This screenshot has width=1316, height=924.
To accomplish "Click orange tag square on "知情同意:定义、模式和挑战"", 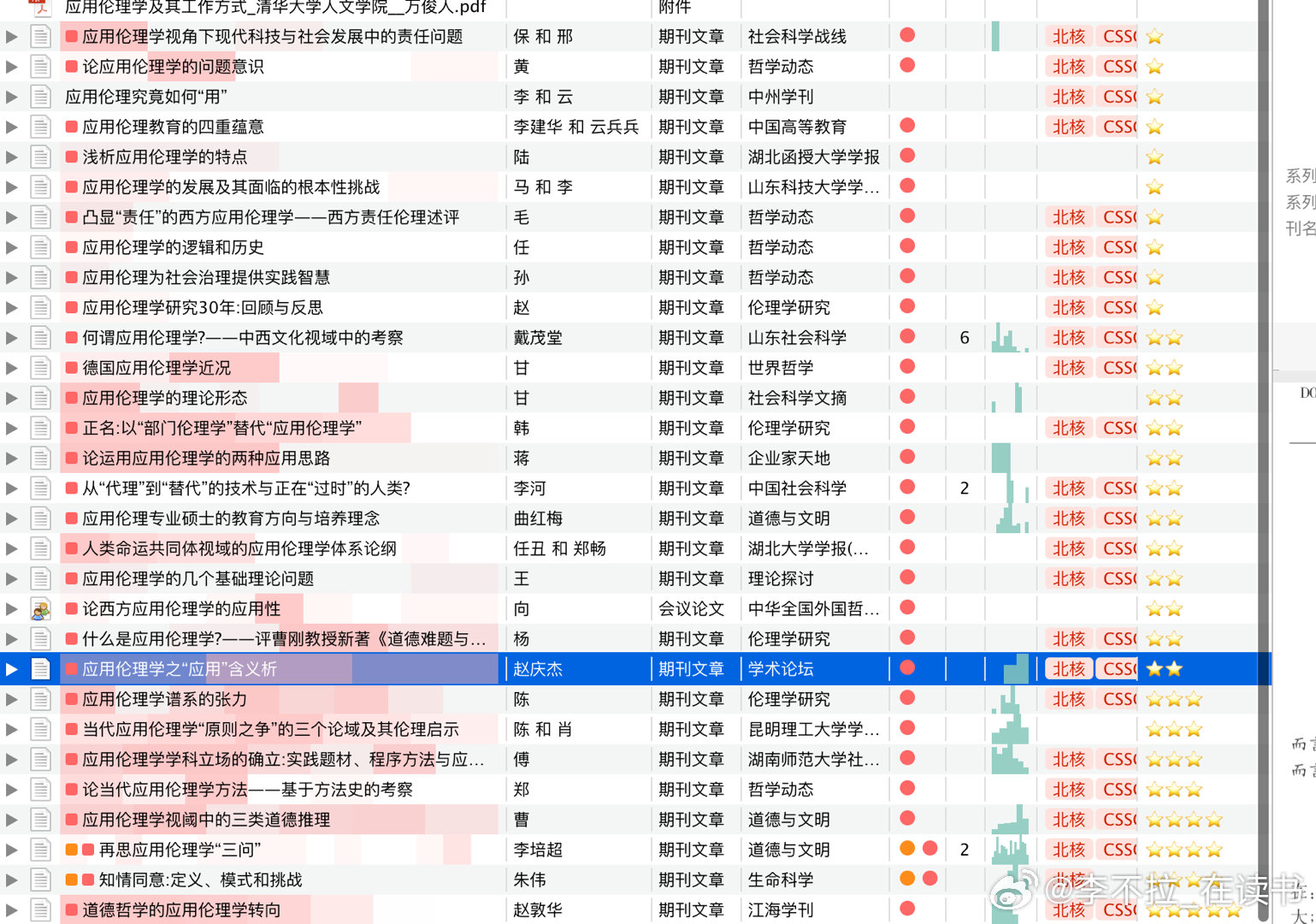I will point(72,880).
